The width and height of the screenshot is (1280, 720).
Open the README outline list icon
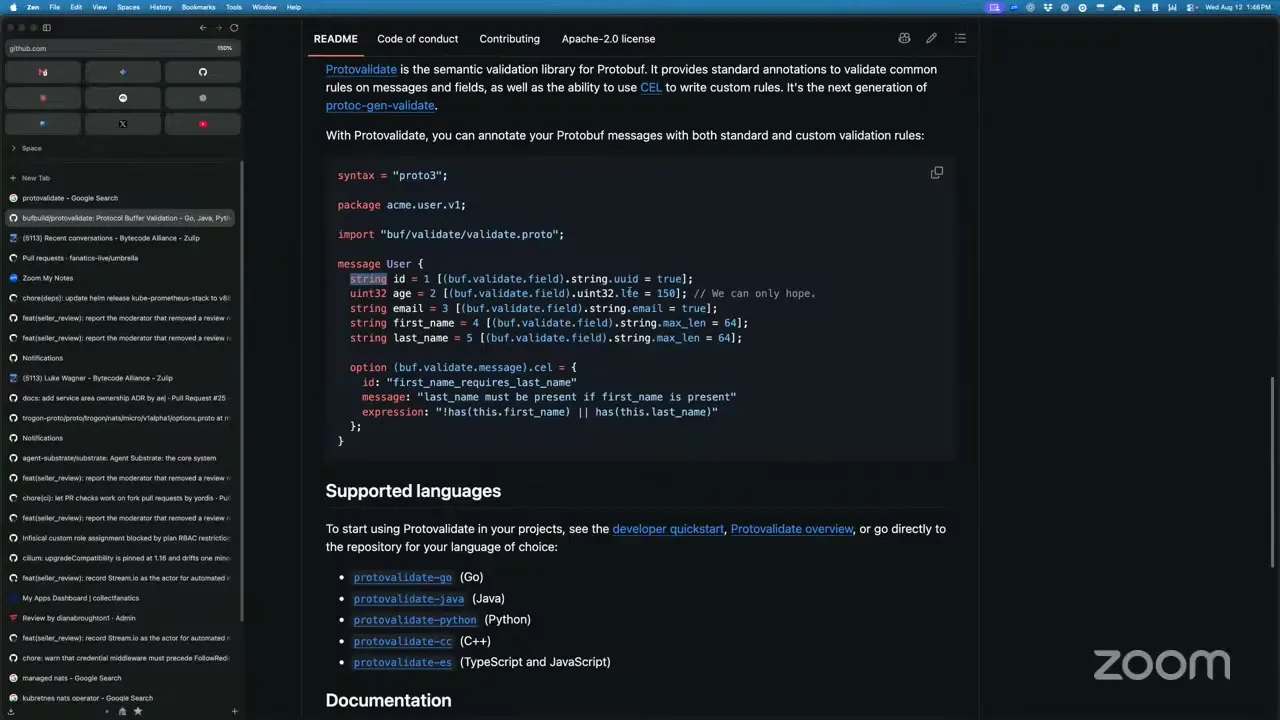pos(960,38)
